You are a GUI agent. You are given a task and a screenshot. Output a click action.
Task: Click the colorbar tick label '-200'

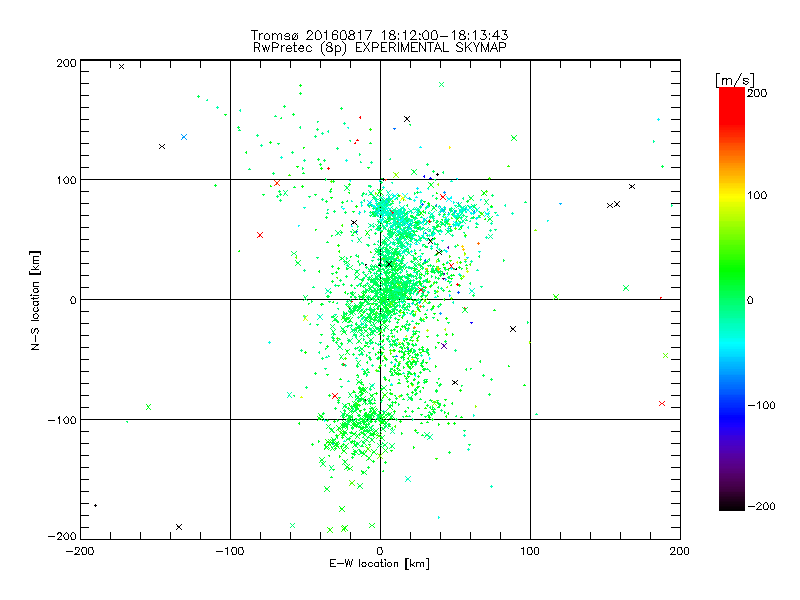coord(761,506)
